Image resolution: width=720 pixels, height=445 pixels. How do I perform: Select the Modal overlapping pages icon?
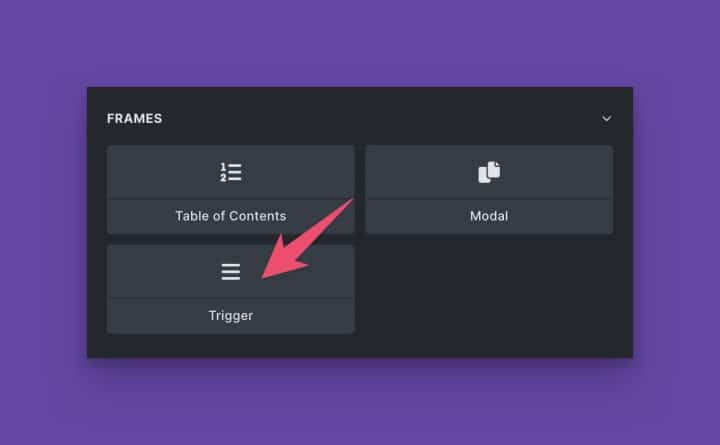pos(489,172)
